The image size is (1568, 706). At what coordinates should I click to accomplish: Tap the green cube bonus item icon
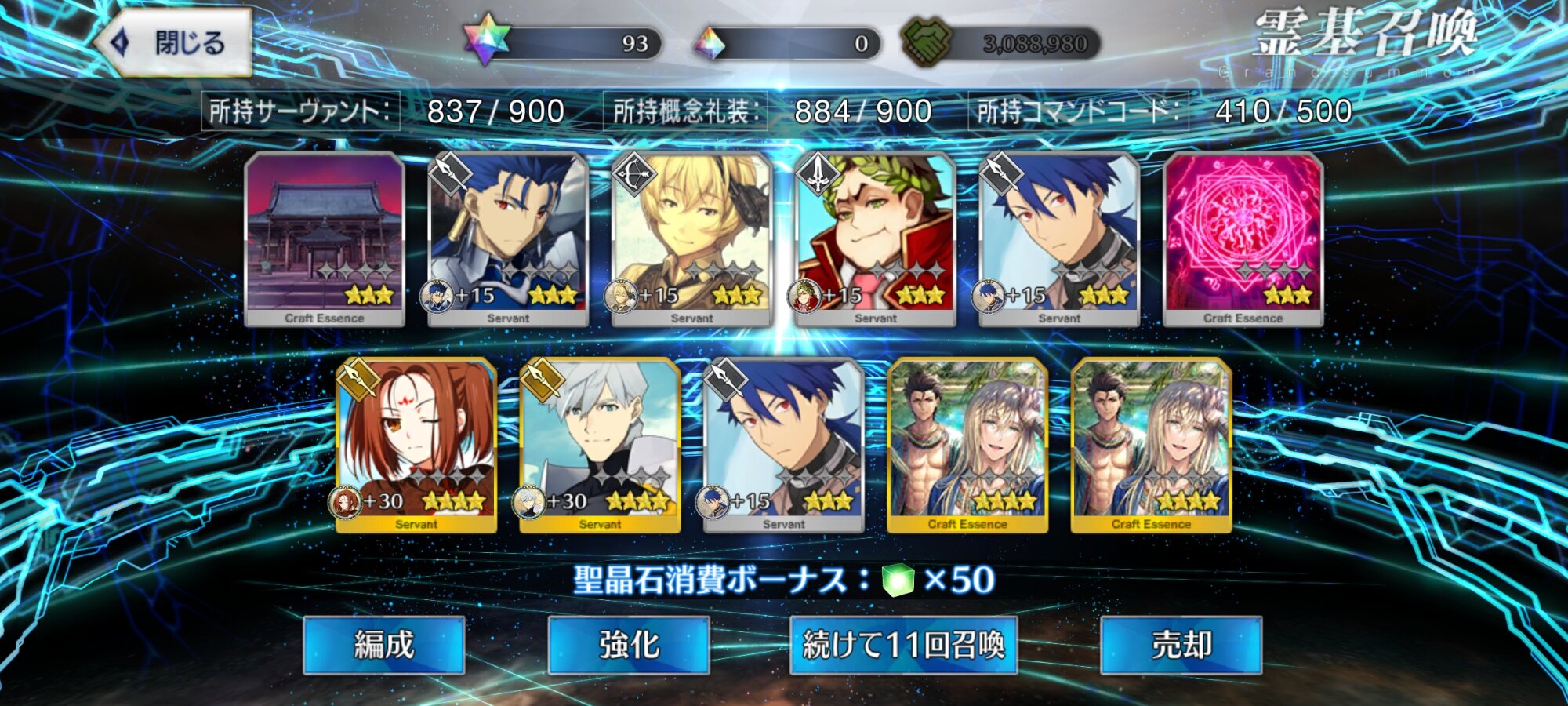pyautogui.click(x=898, y=580)
